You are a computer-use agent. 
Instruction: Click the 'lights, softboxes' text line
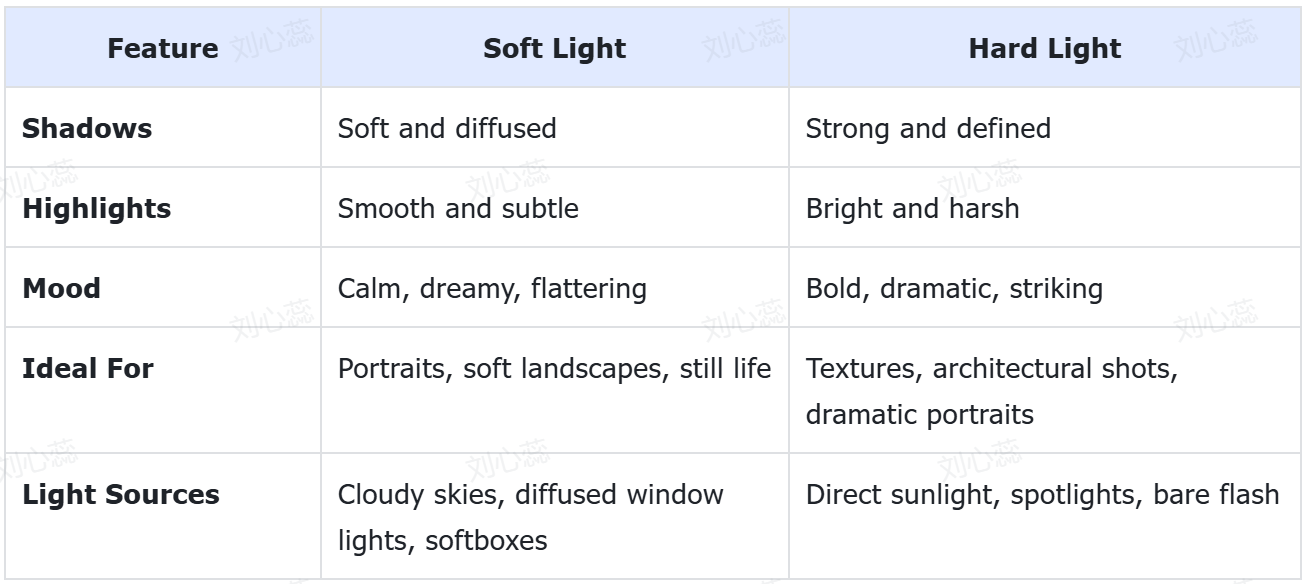click(x=442, y=540)
